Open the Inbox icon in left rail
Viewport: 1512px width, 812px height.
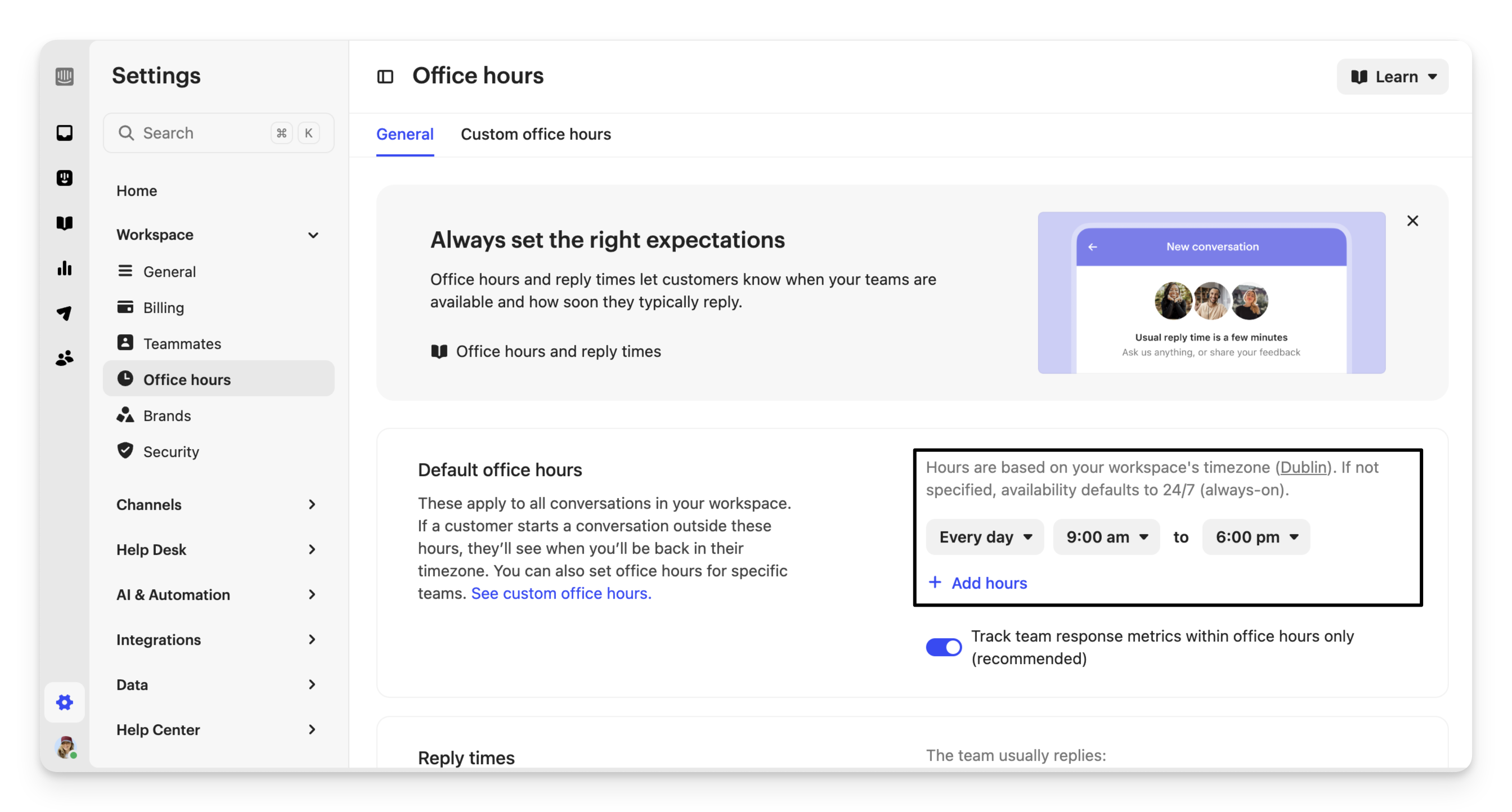pyautogui.click(x=65, y=133)
